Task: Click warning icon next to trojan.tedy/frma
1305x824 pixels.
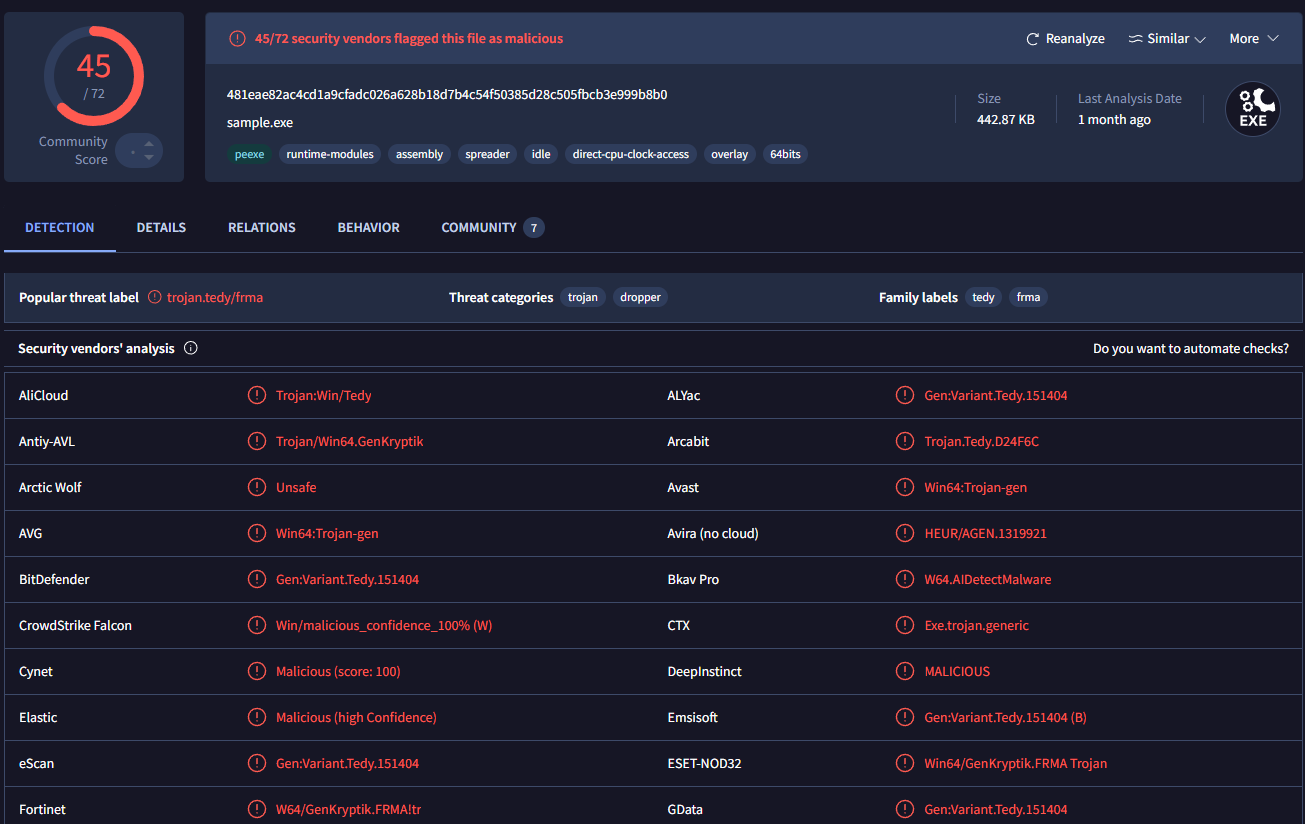Action: tap(155, 297)
